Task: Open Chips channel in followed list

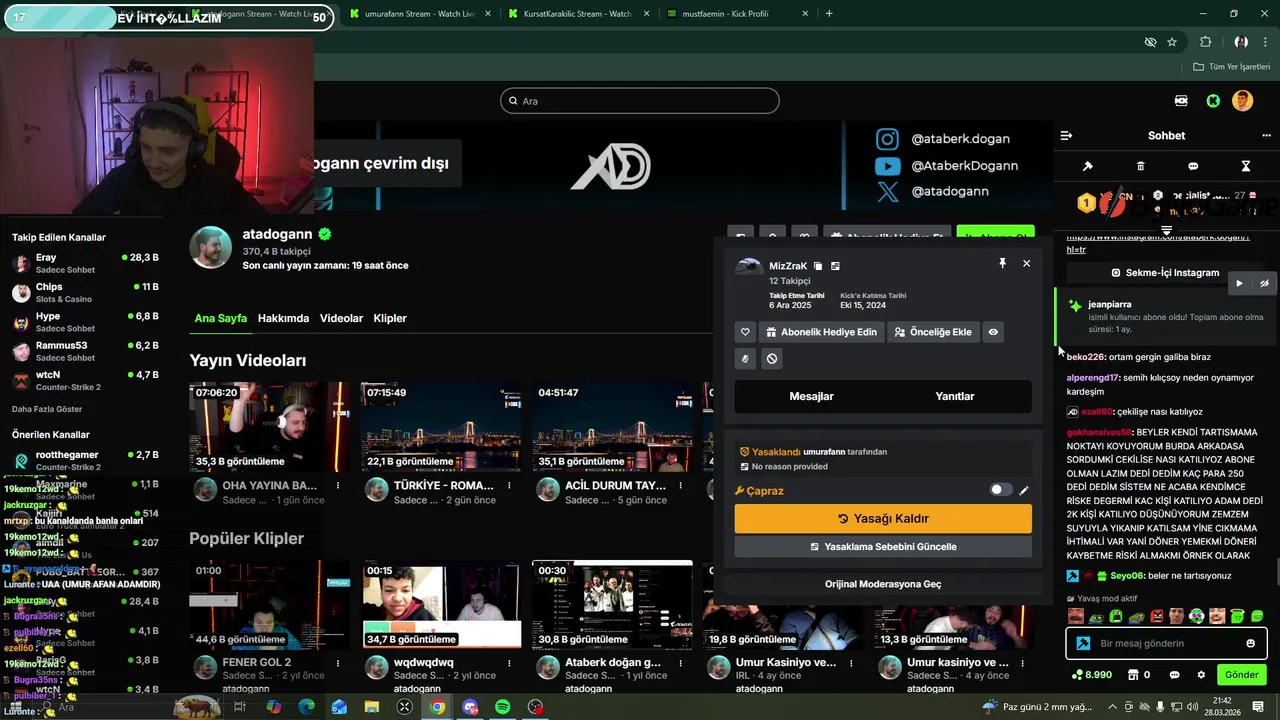Action: 85,292
